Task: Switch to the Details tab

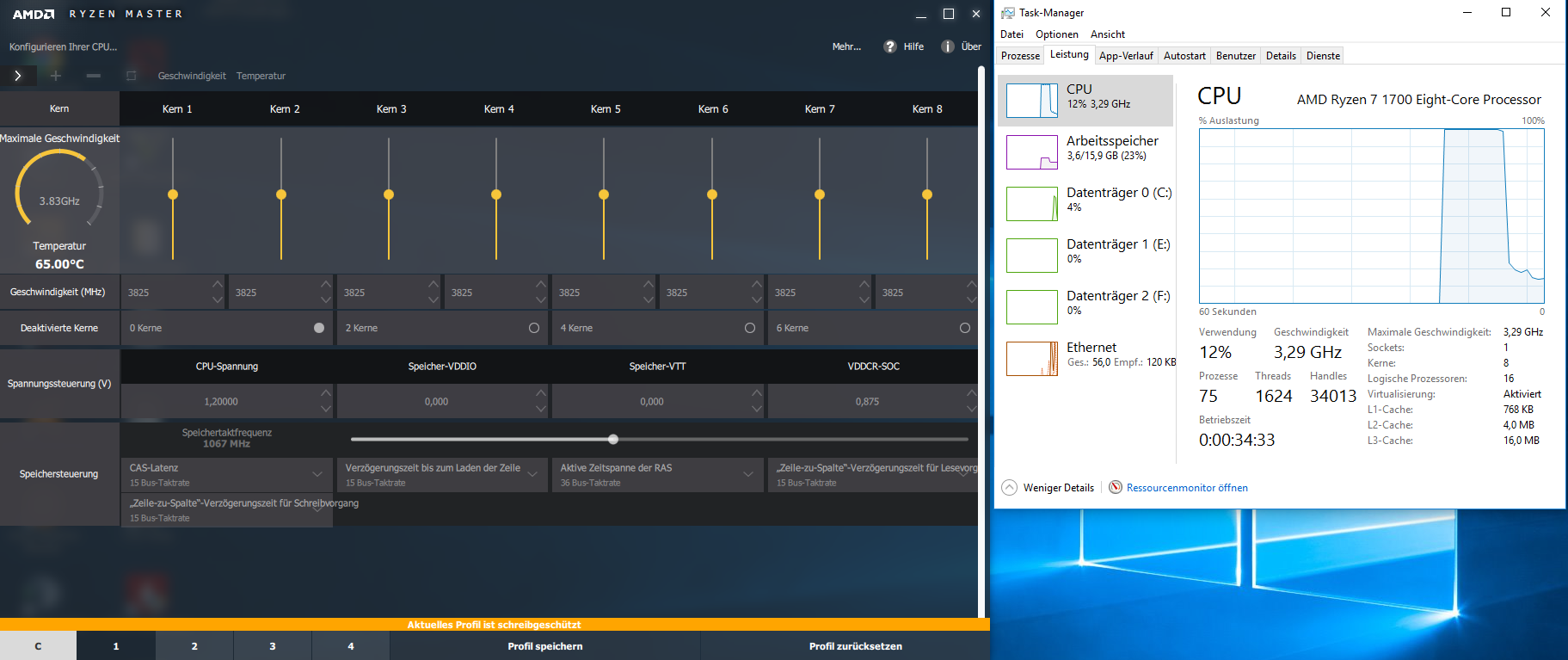Action: pos(1281,56)
